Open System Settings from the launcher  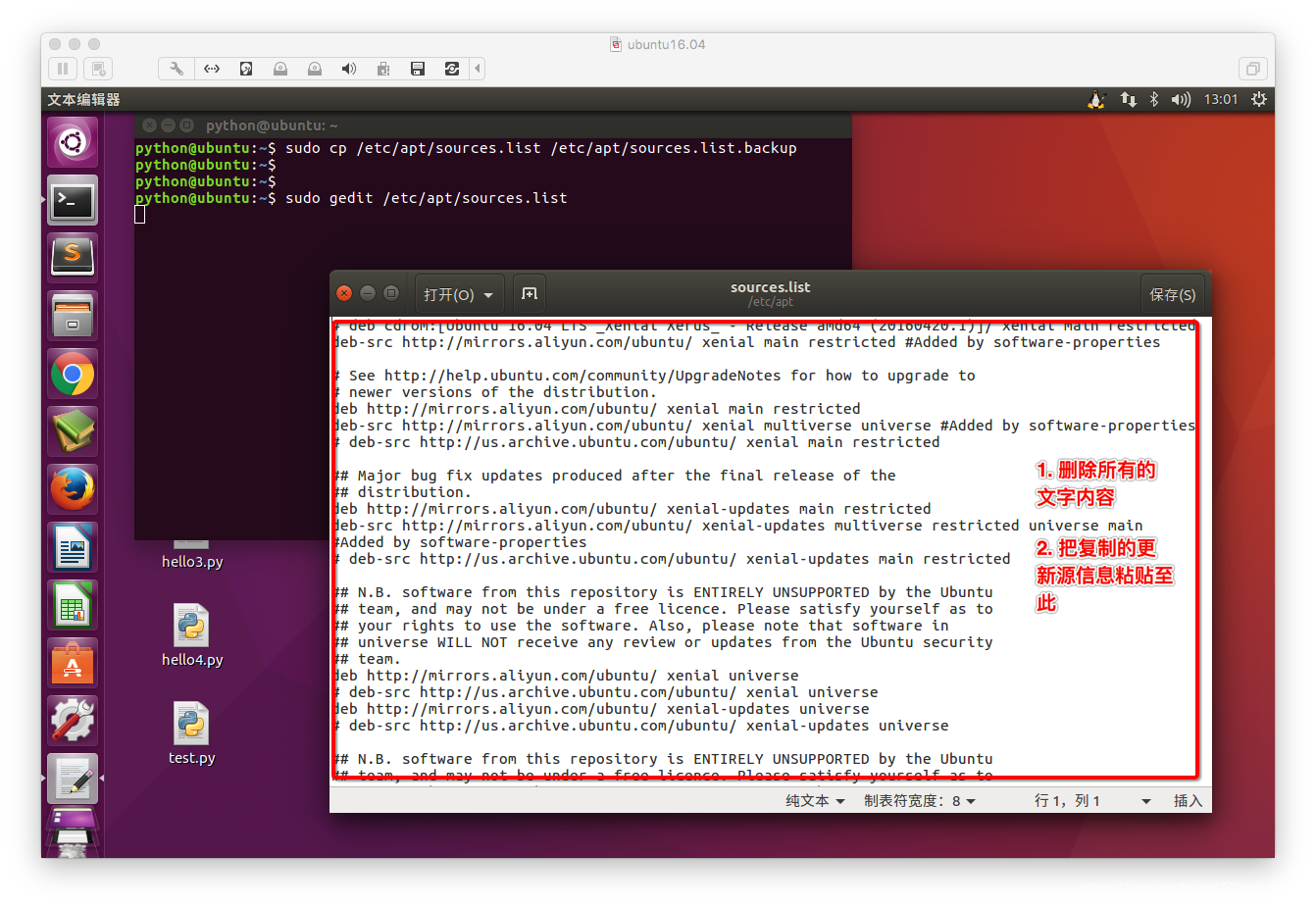[x=73, y=721]
